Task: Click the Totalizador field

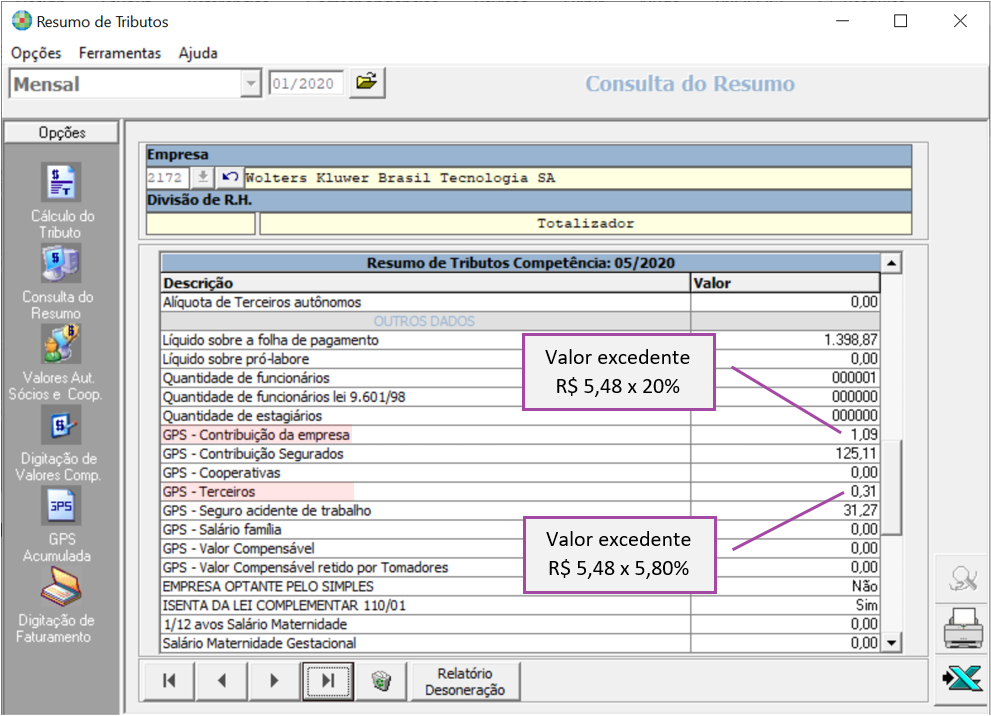Action: tap(586, 224)
